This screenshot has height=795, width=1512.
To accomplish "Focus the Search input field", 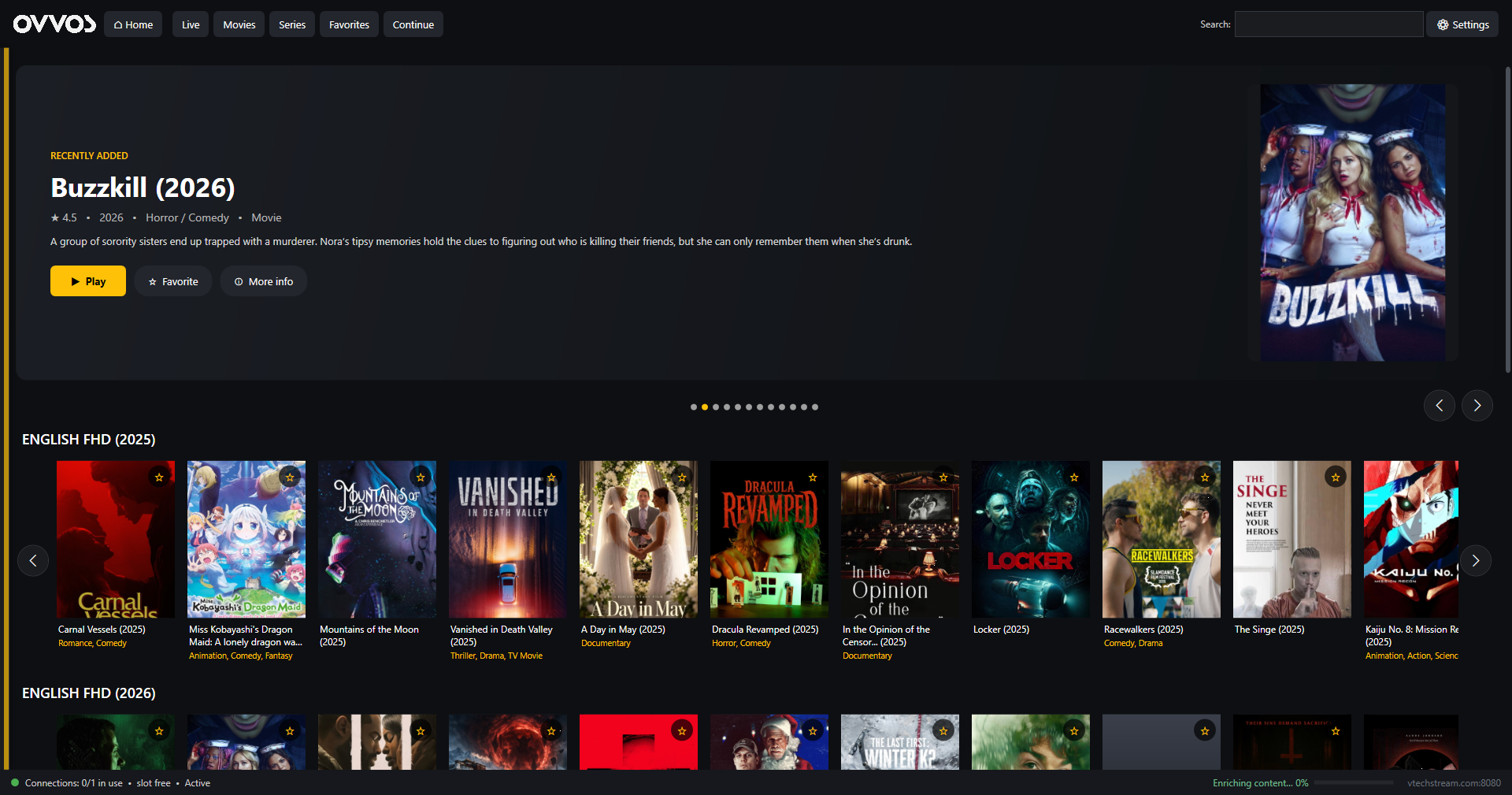I will coord(1329,24).
